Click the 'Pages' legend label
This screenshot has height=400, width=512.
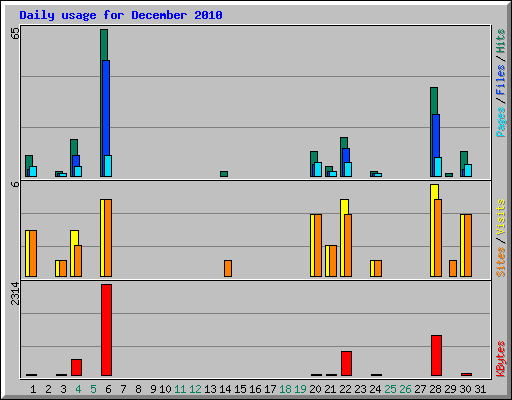point(500,122)
